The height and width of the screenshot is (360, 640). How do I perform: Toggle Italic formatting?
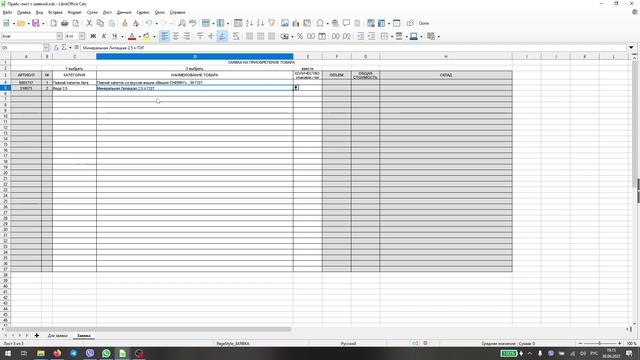click(x=104, y=36)
